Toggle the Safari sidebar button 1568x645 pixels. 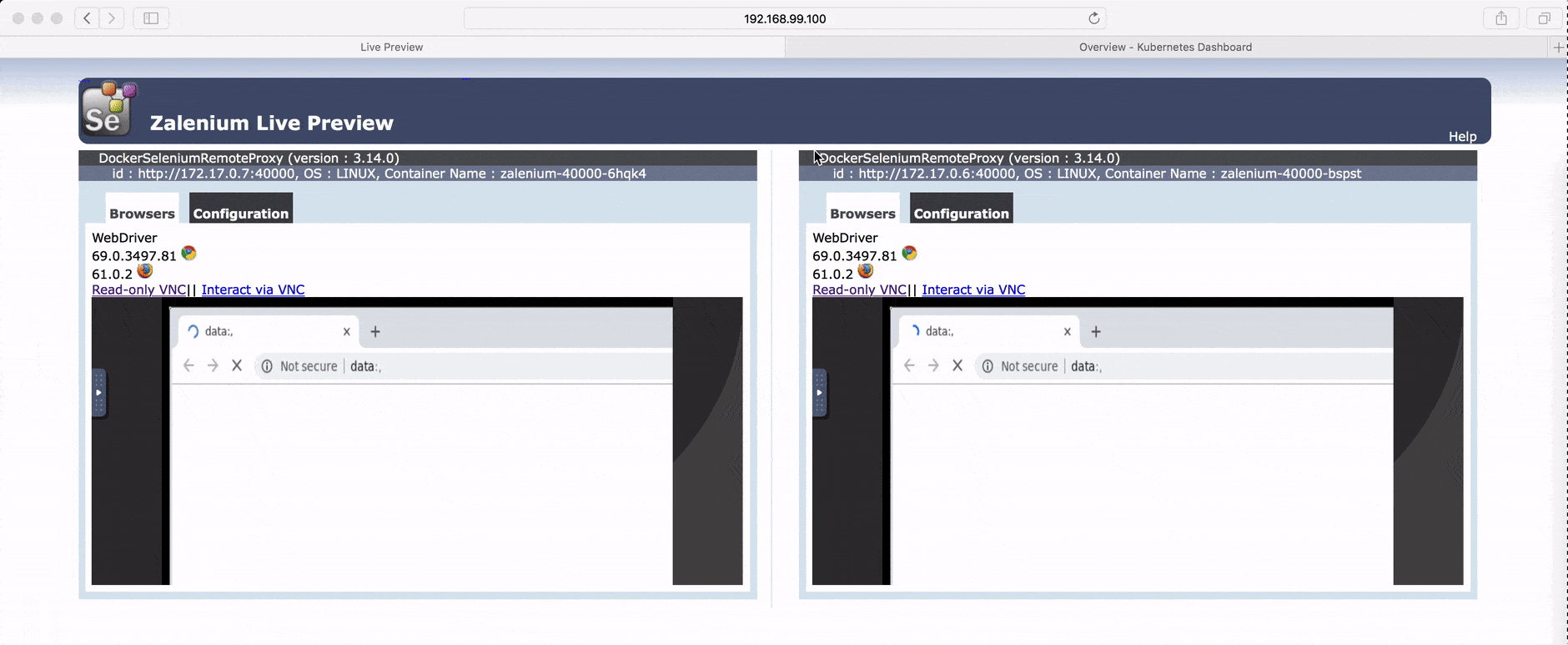coord(151,18)
